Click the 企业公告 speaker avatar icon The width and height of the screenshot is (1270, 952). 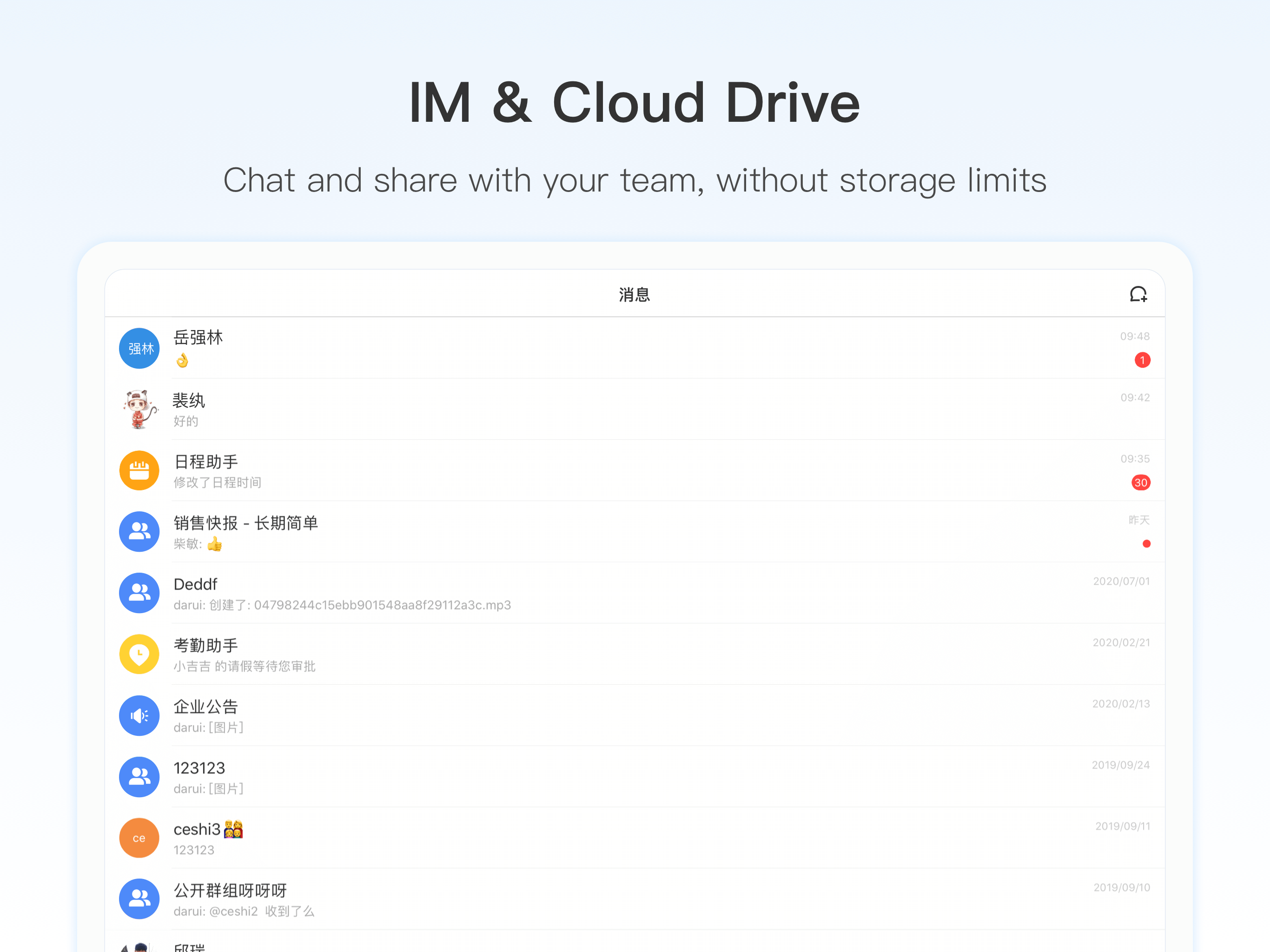[x=139, y=715]
